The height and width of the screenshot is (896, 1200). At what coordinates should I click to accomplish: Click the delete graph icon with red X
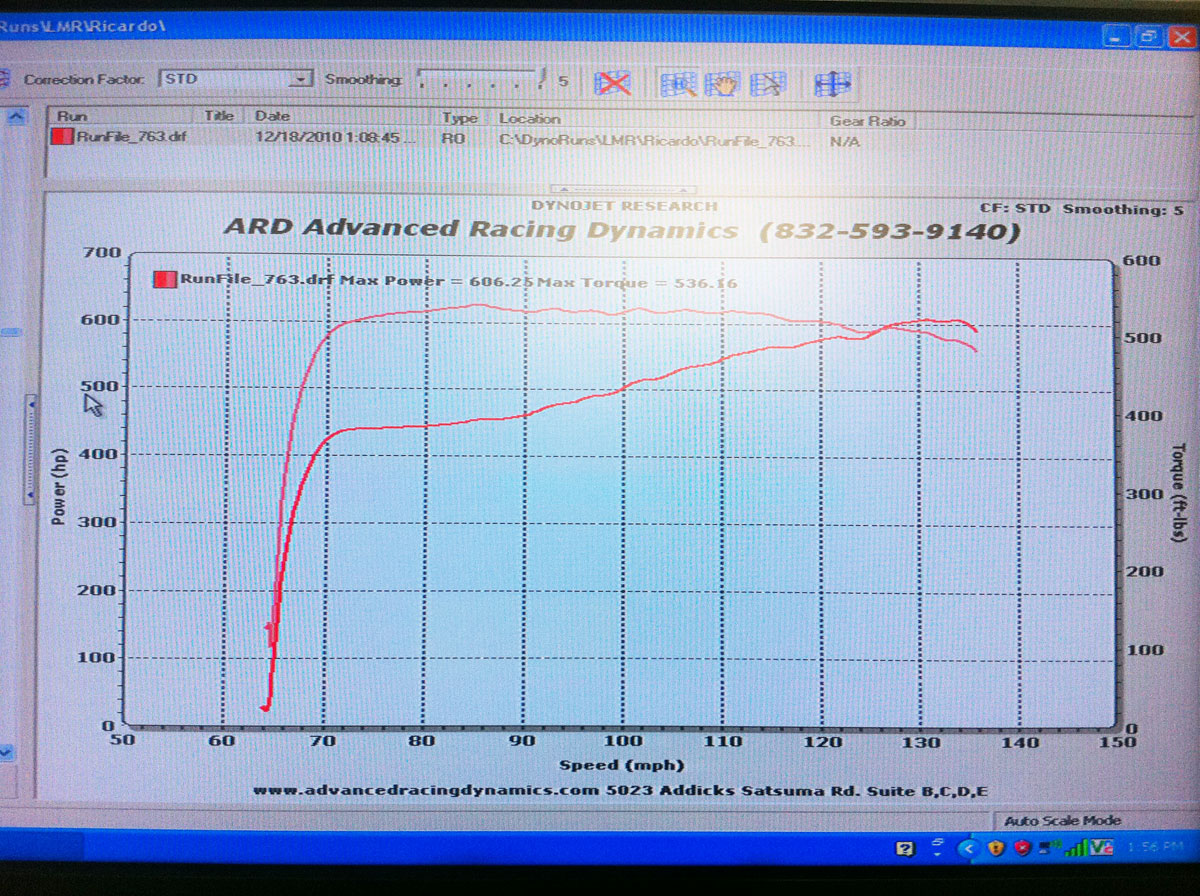click(x=613, y=83)
